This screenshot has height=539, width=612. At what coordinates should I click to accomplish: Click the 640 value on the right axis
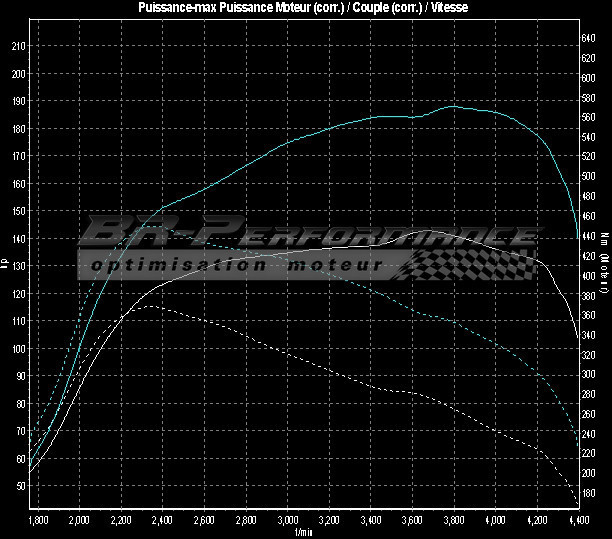589,37
